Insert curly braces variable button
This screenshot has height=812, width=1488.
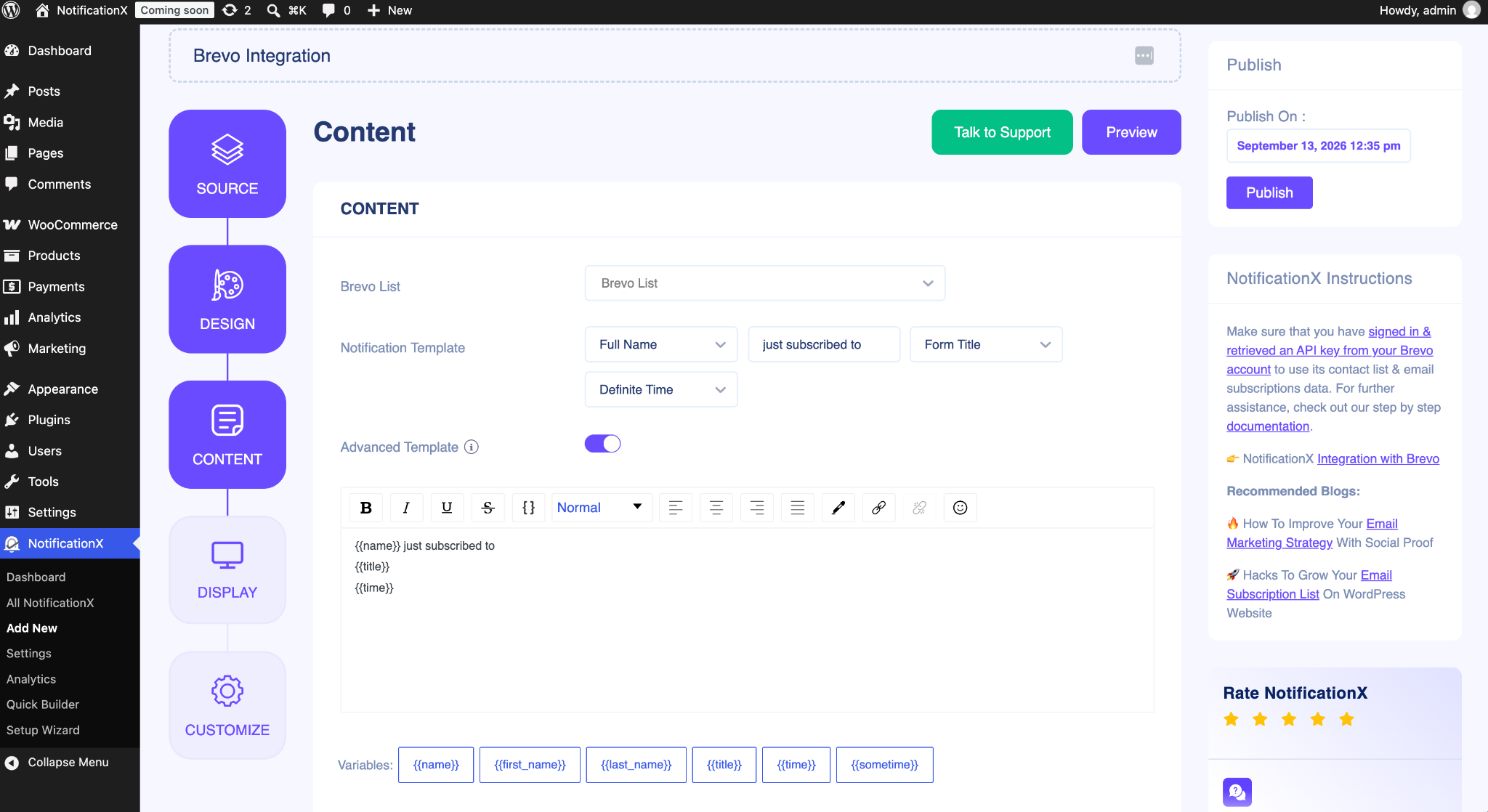(529, 508)
